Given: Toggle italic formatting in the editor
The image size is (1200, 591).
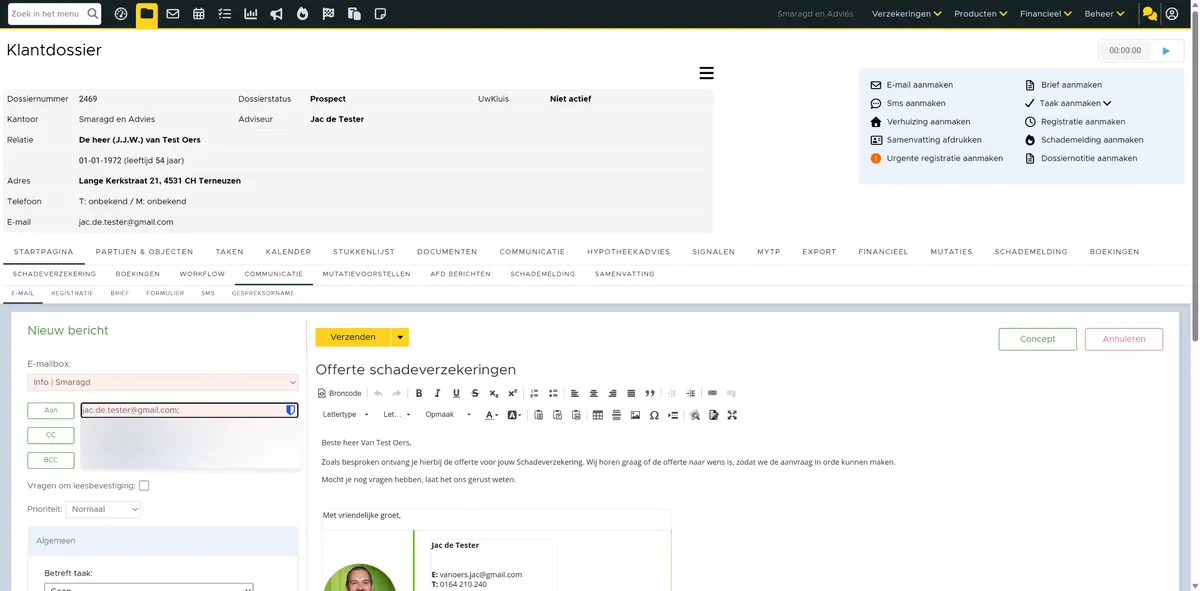Looking at the screenshot, I should (x=438, y=393).
